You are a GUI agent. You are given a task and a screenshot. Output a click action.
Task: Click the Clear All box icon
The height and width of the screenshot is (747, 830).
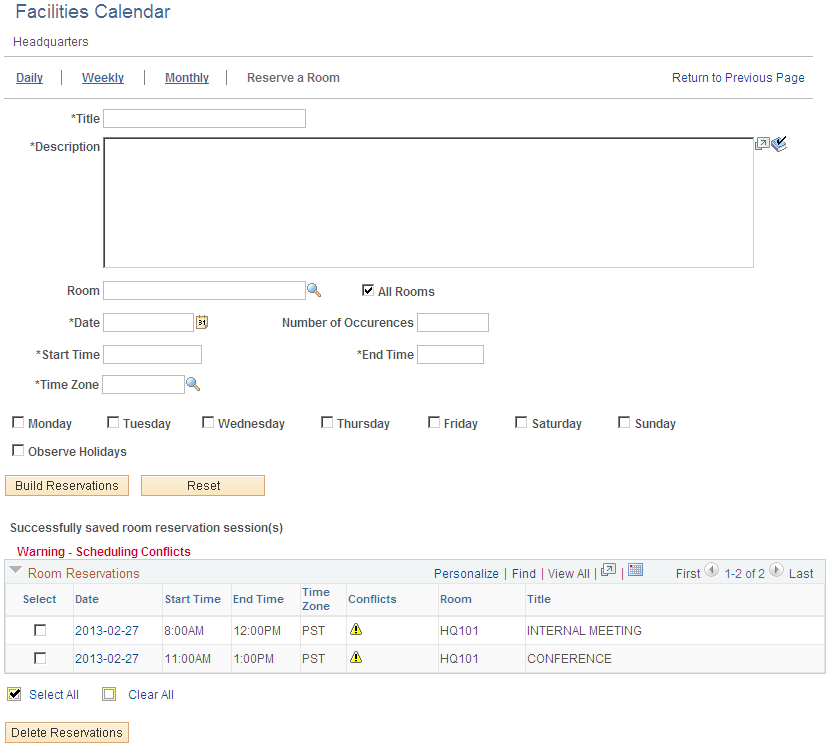(x=109, y=694)
